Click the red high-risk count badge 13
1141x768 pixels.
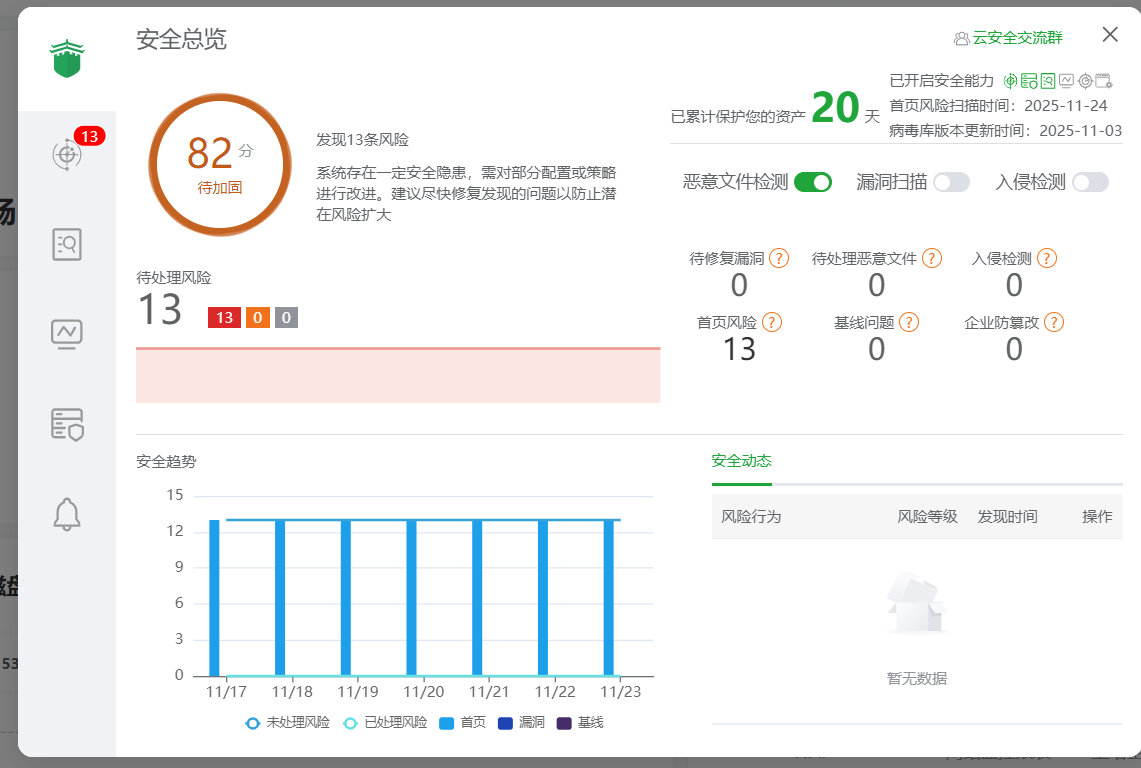pos(224,318)
